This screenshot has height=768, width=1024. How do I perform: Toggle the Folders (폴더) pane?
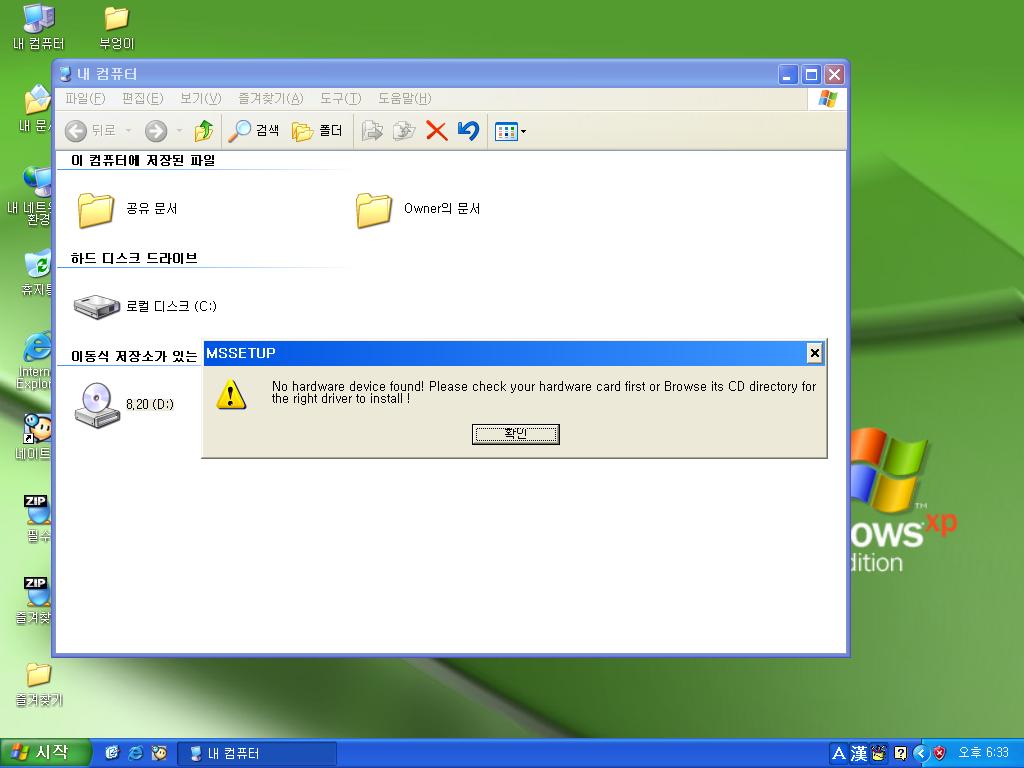[317, 131]
